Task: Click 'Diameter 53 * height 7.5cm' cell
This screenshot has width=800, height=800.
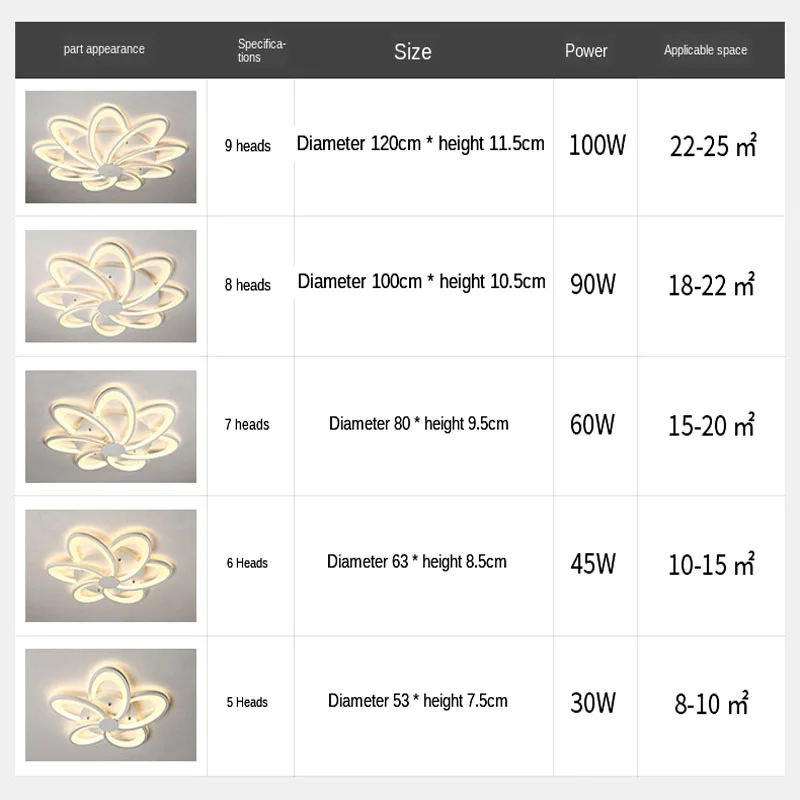Action: coord(418,701)
